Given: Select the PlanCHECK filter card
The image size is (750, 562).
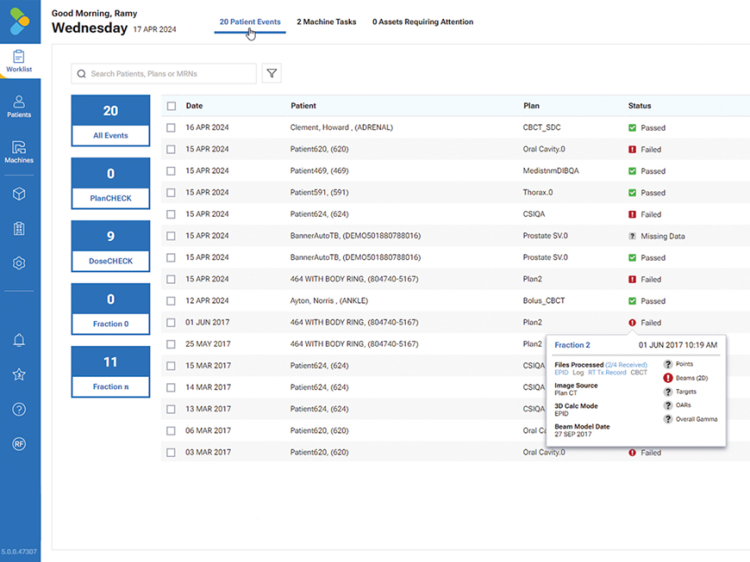Looking at the screenshot, I should click(110, 183).
